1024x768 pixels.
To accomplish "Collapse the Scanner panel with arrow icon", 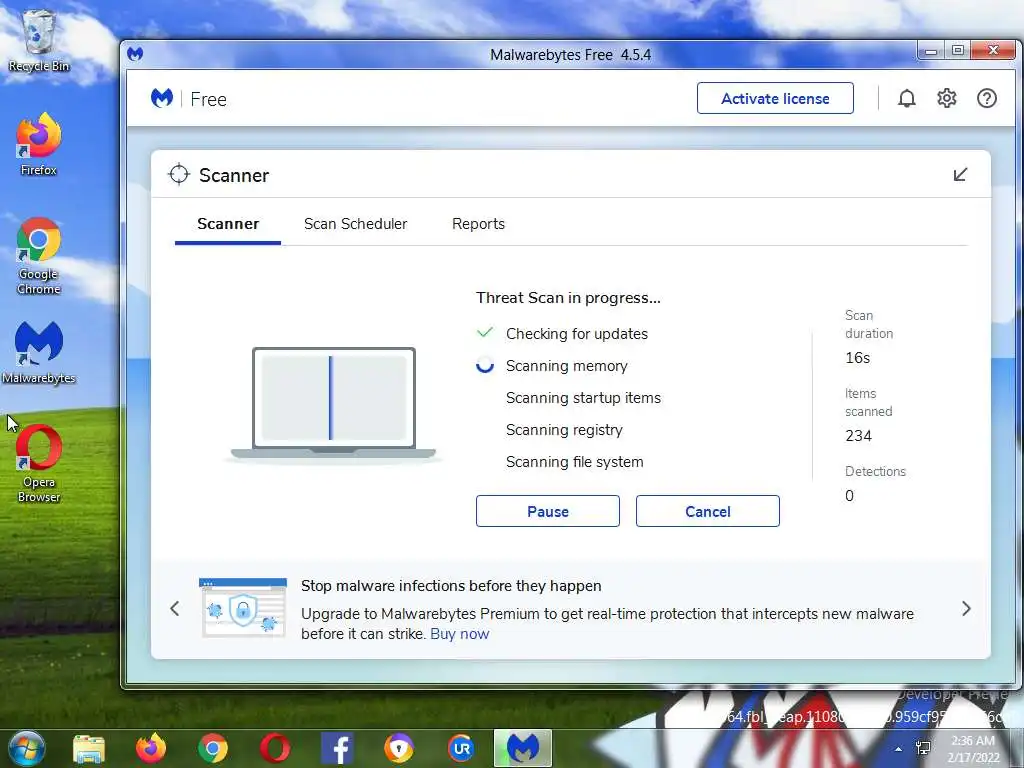I will pyautogui.click(x=960, y=174).
